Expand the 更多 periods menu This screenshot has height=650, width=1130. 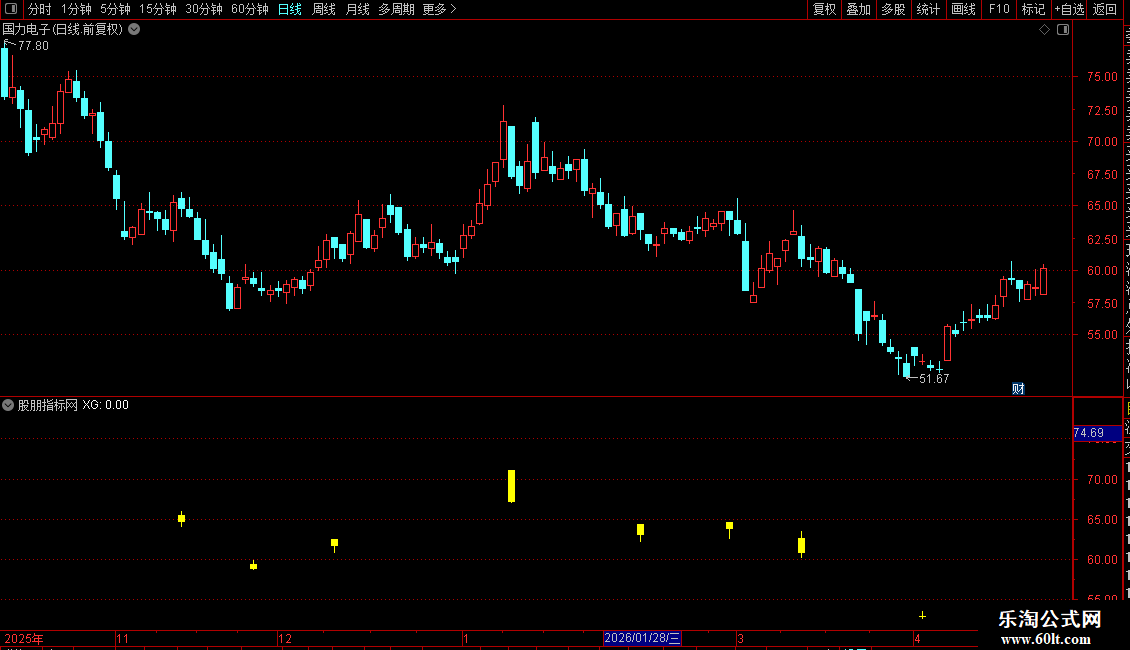tap(440, 9)
